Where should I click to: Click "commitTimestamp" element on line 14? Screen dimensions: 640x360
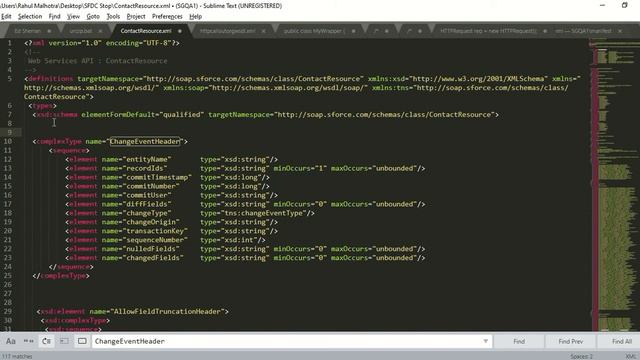(x=157, y=177)
